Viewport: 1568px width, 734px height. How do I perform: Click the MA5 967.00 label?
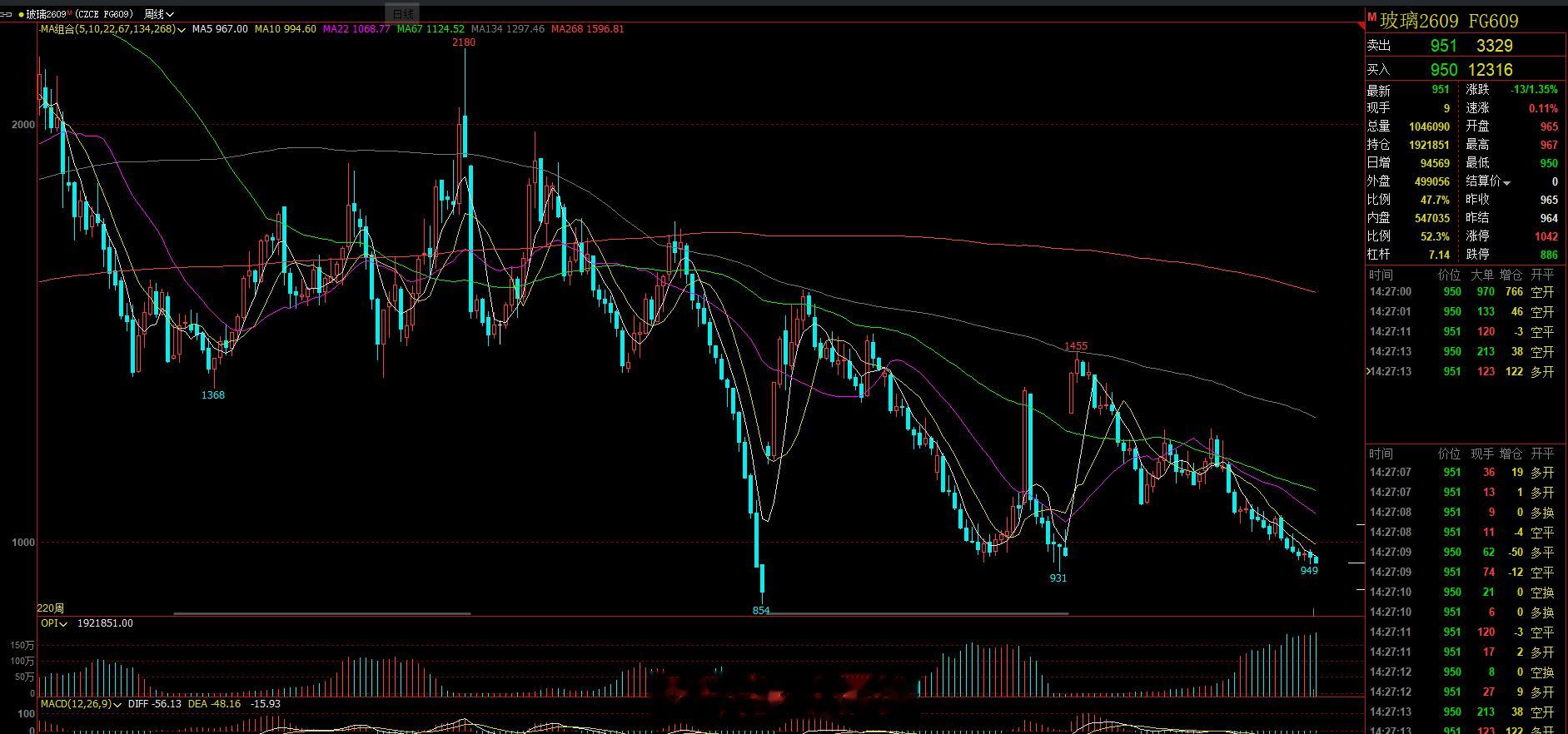pos(220,29)
